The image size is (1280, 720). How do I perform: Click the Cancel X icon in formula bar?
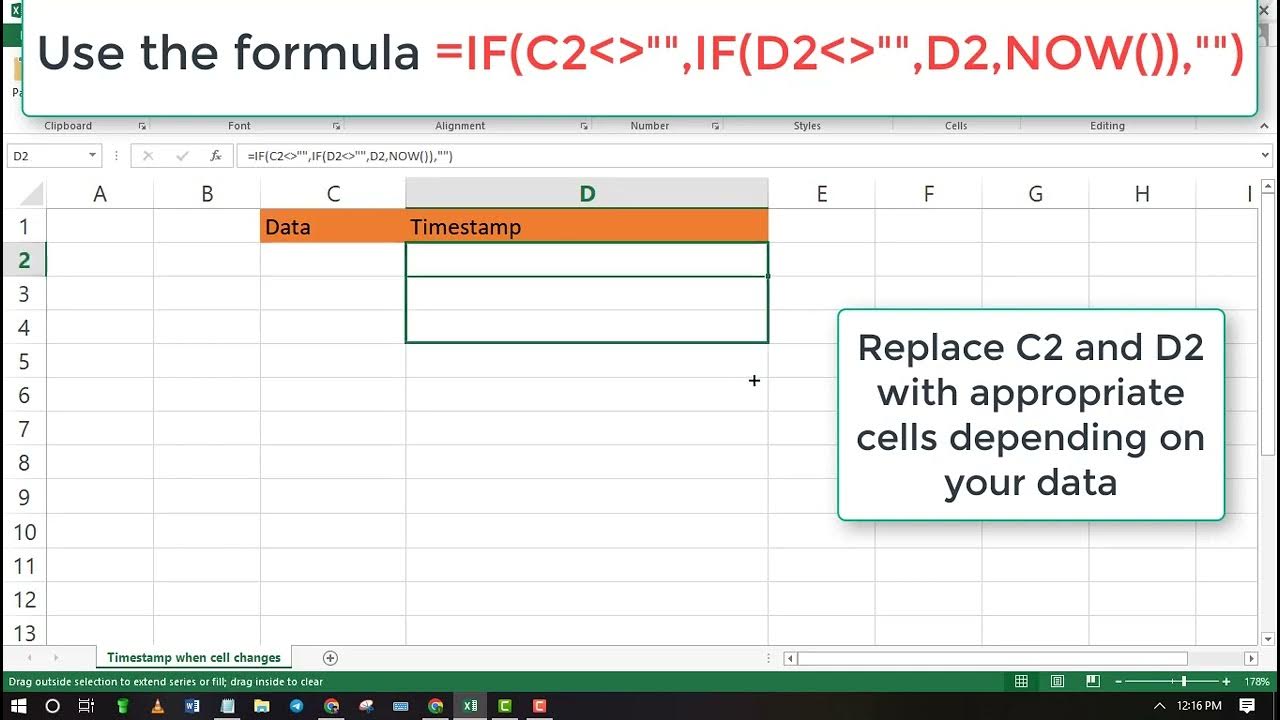pyautogui.click(x=149, y=156)
